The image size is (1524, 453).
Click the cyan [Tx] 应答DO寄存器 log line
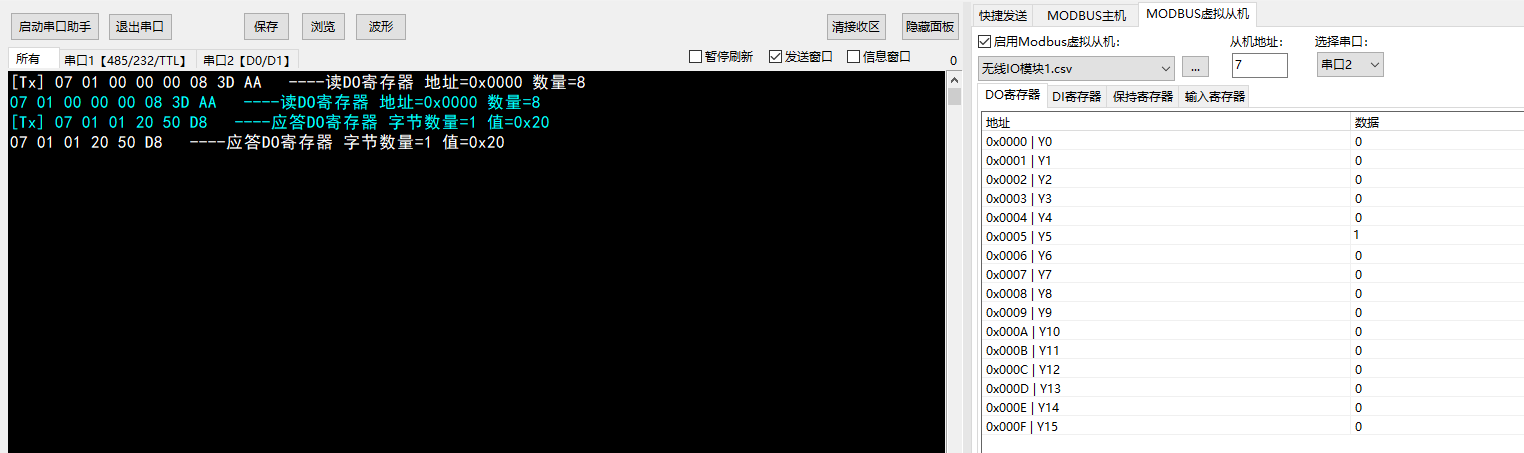click(279, 122)
